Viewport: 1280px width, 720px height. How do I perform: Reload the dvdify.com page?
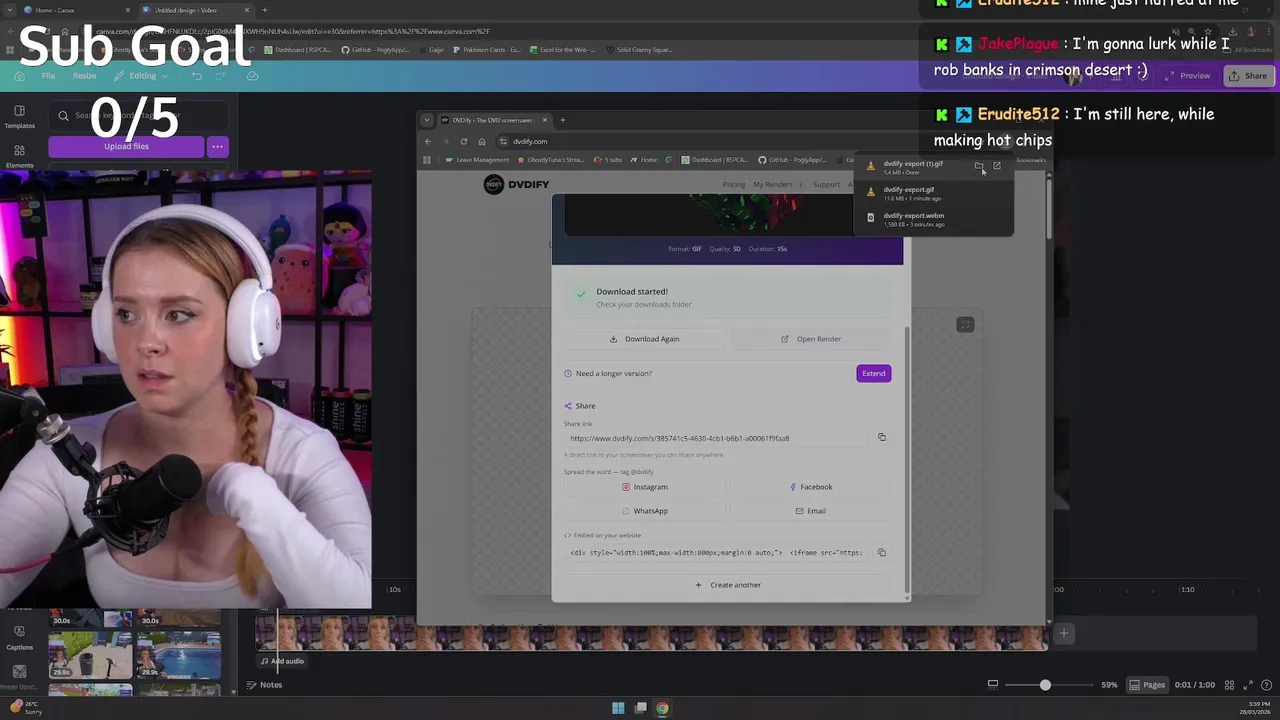click(463, 141)
